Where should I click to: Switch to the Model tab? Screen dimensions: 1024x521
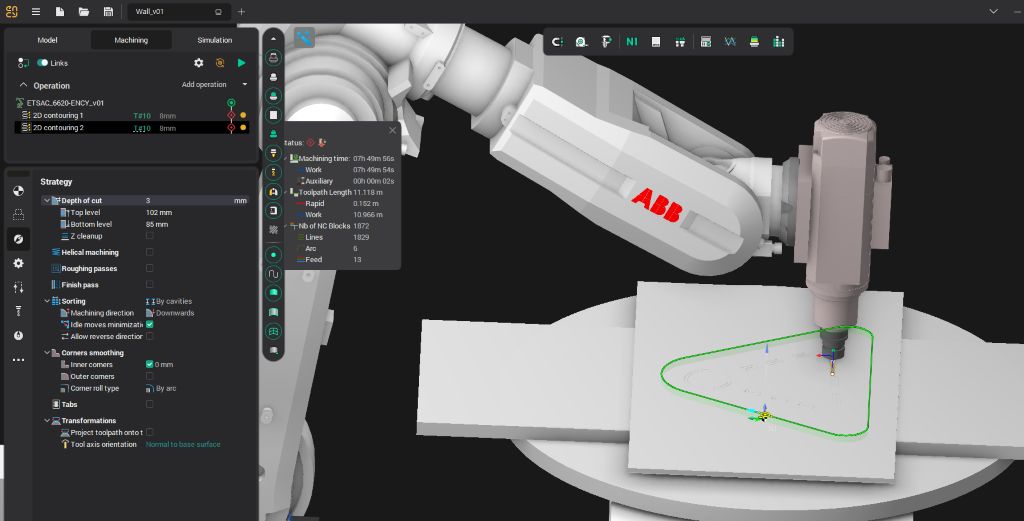tap(47, 40)
